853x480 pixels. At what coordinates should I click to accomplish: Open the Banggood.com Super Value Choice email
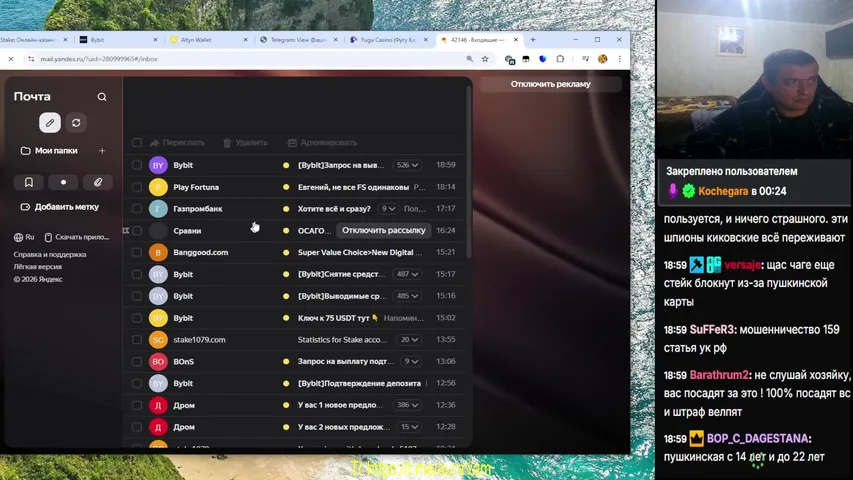355,253
